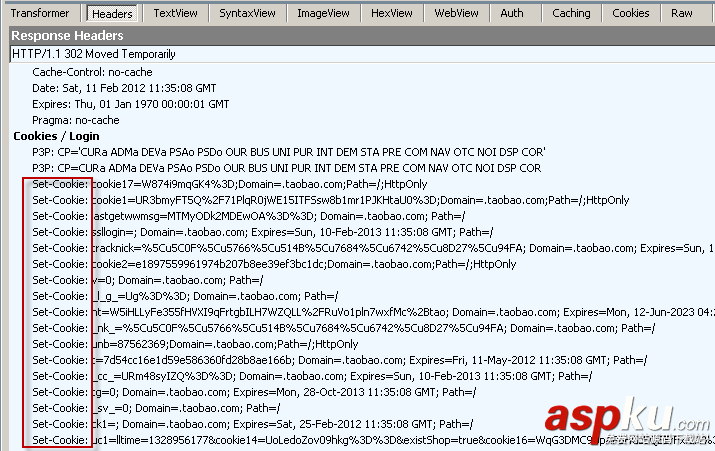Viewport: 715px width, 451px height.
Task: Select the Set-Cookie t=7d54cc16e1d59 row
Action: click(x=340, y=360)
